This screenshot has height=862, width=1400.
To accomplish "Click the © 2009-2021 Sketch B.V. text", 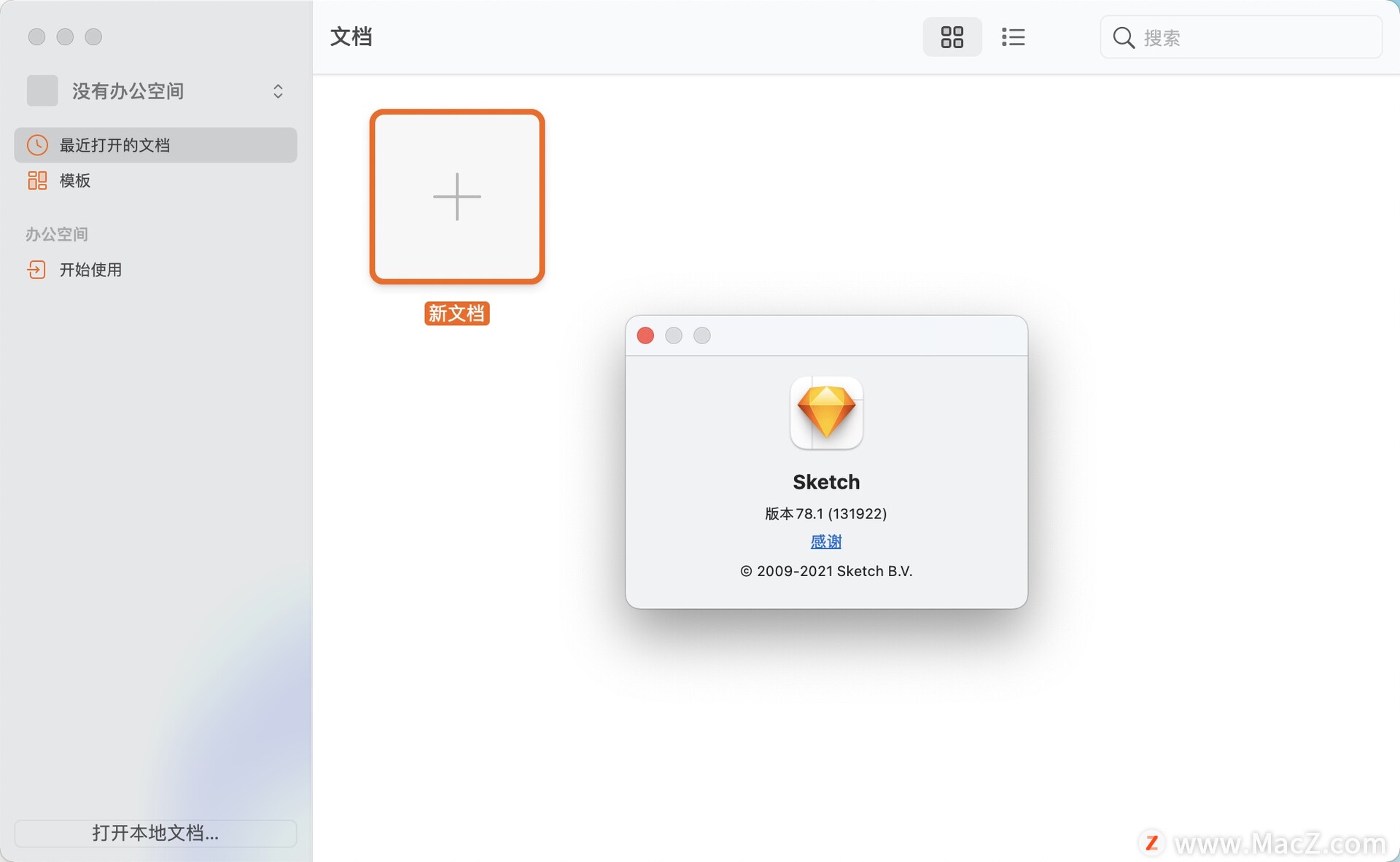I will (x=826, y=571).
